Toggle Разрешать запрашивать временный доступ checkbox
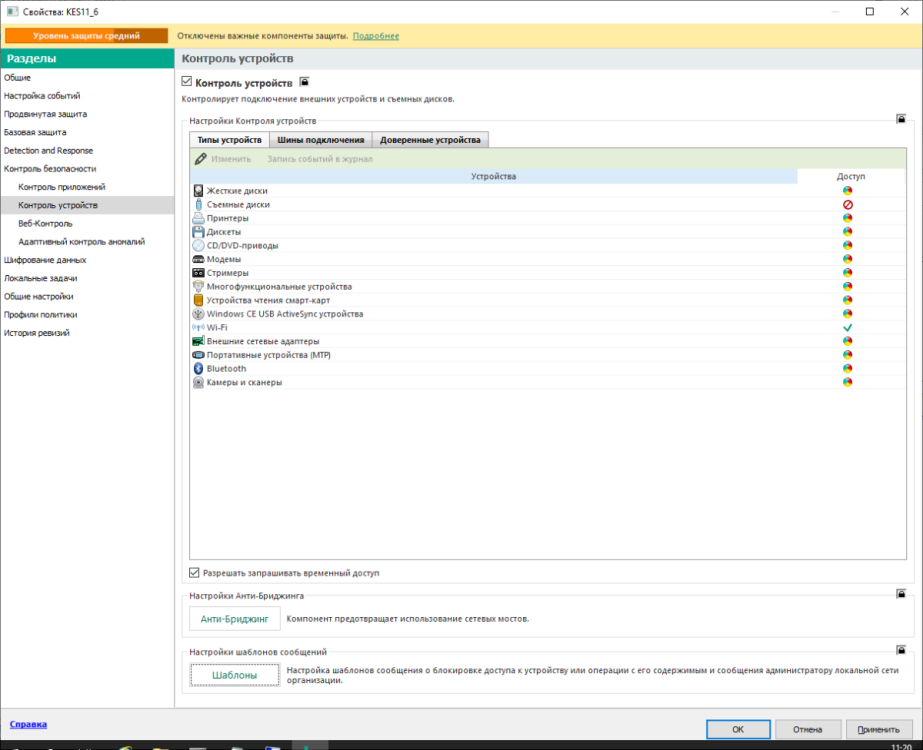Viewport: 923px width, 750px height. tap(194, 573)
